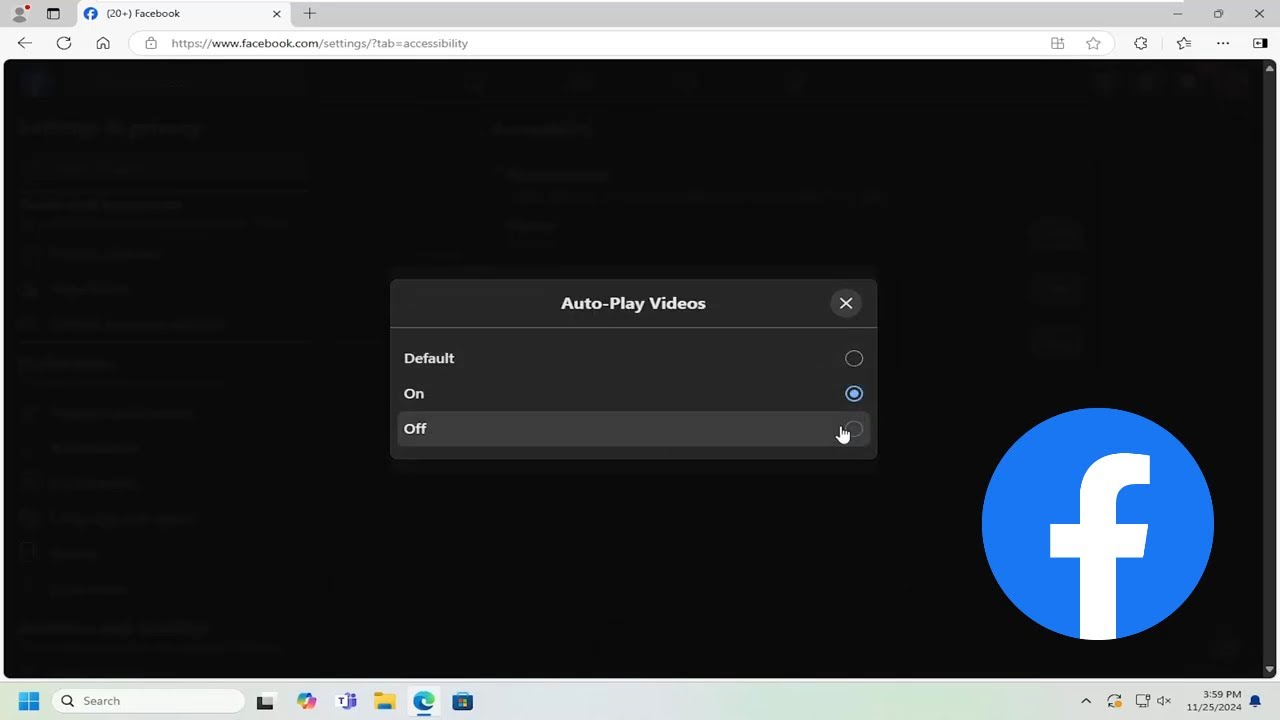The image size is (1280, 720).
Task: Open the favorites list
Action: point(1184,43)
